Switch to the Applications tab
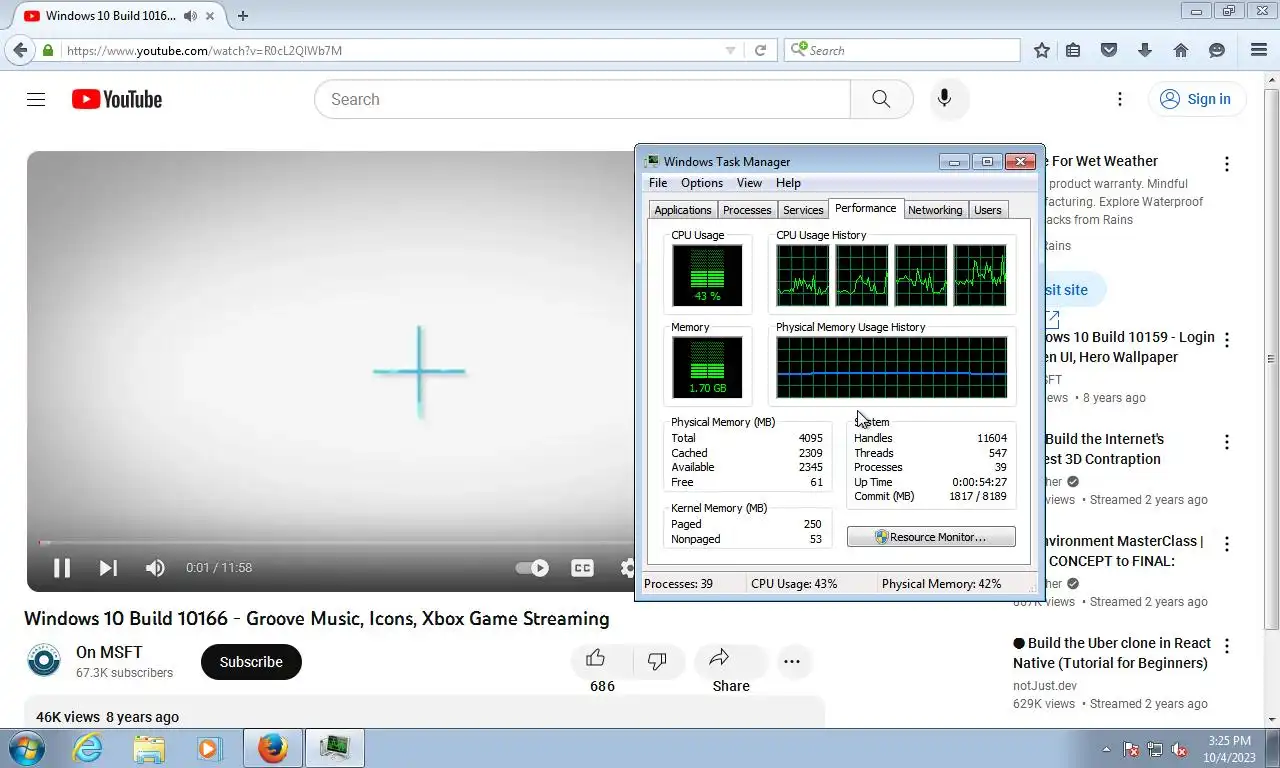The height and width of the screenshot is (768, 1280). (683, 210)
